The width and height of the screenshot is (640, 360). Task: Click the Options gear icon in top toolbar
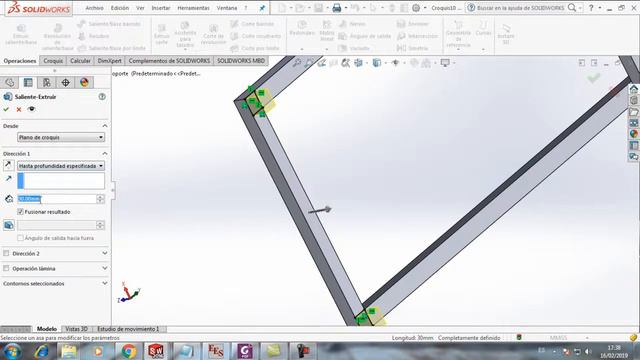pyautogui.click(x=416, y=8)
